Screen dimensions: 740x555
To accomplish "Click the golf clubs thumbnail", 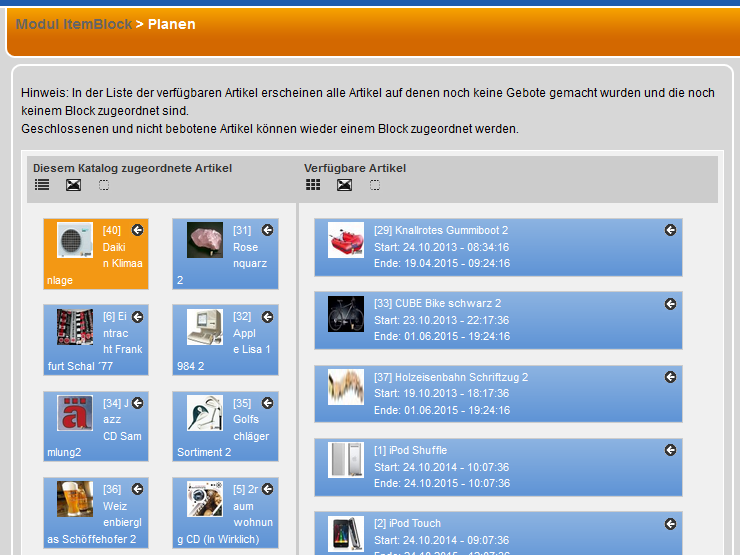I will pos(205,413).
